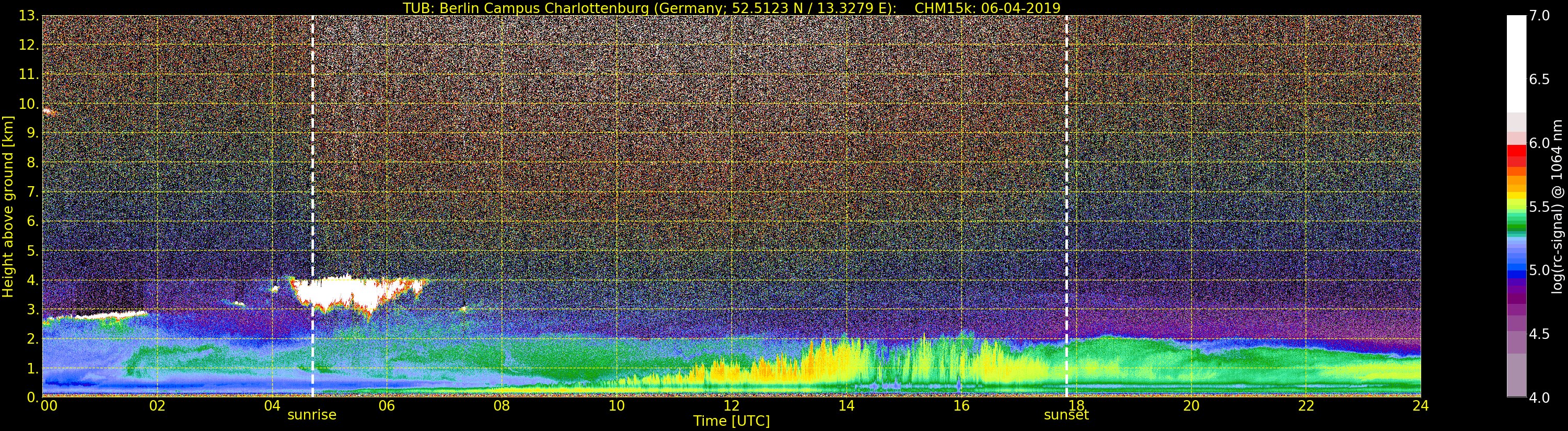
Task: Click the 'CHM15k: 06-04-2019' date label
Action: 988,8
